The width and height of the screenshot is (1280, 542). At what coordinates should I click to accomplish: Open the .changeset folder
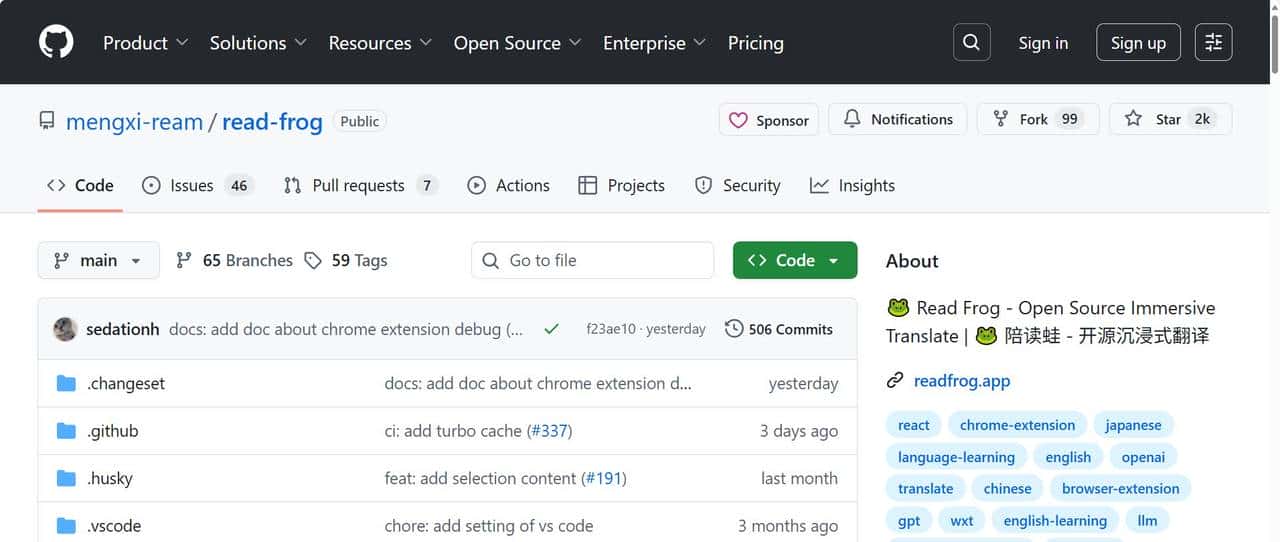[x=126, y=384]
